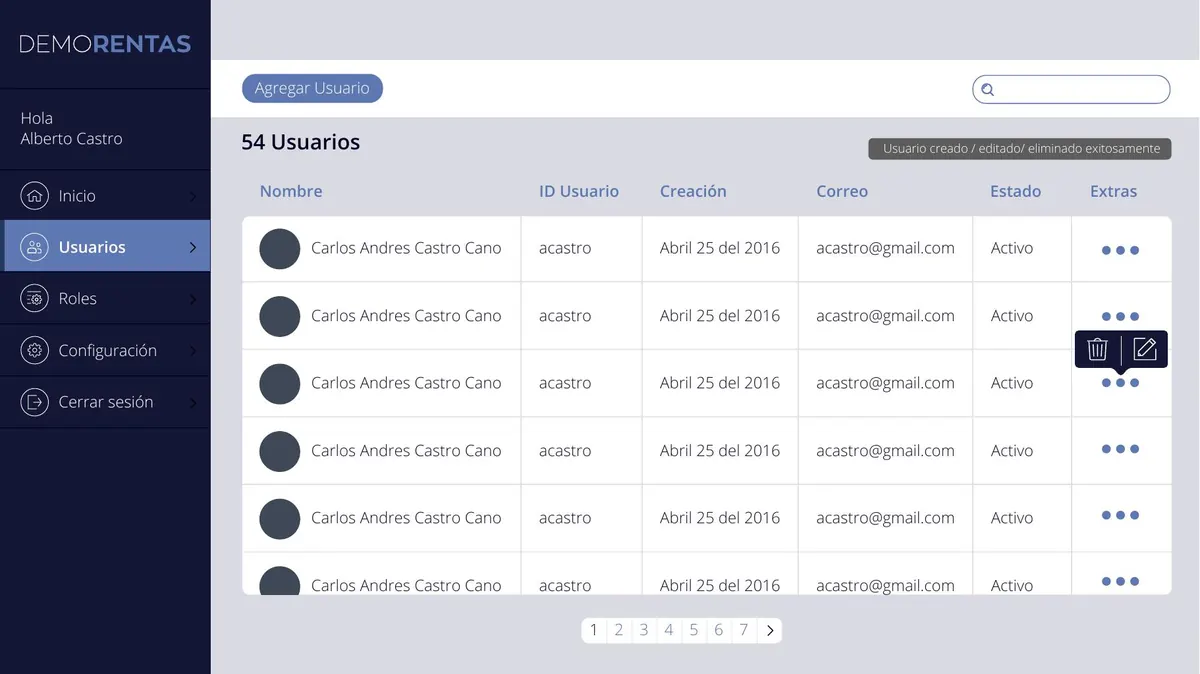Click the Inicio home icon
The width and height of the screenshot is (1200, 674).
click(35, 196)
